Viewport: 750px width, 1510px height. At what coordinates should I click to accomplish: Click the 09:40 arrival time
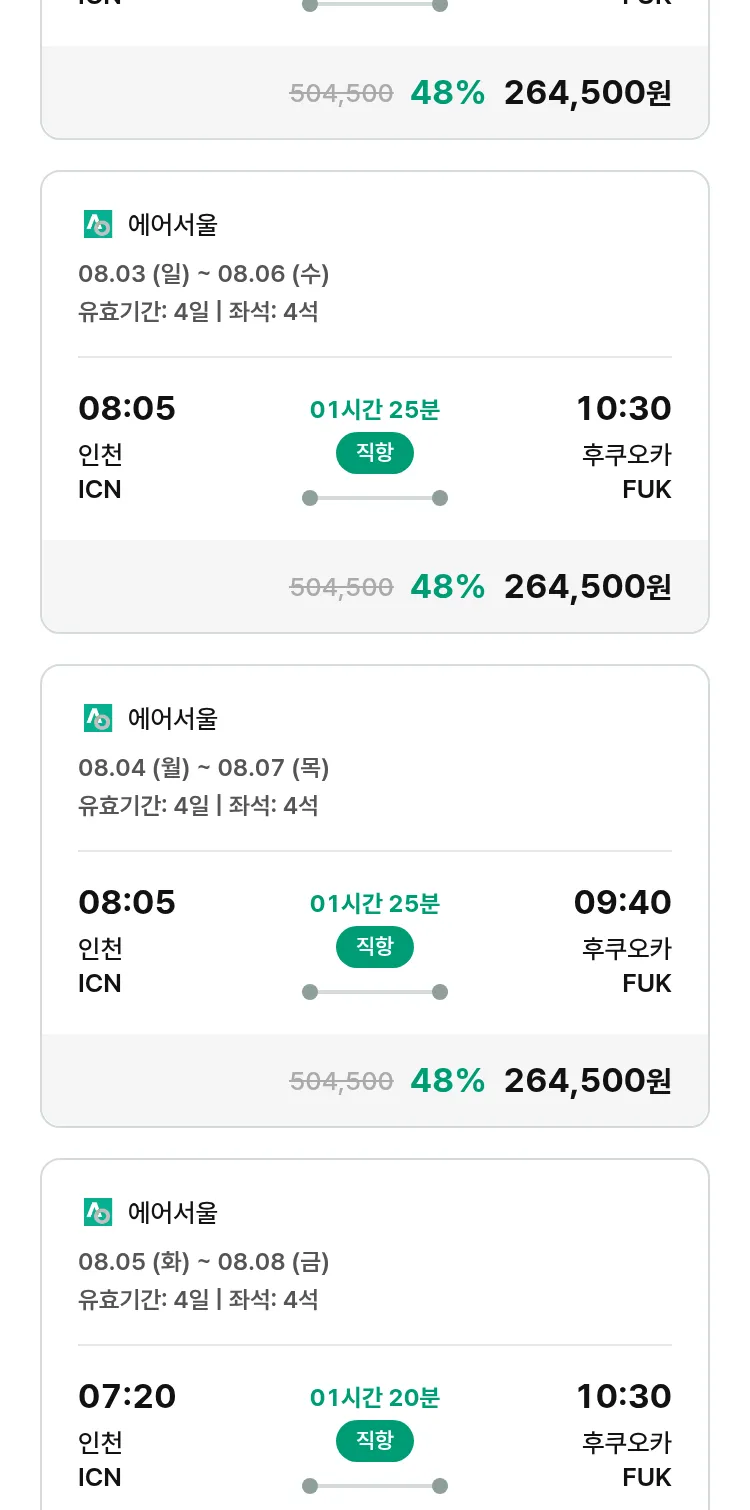622,902
